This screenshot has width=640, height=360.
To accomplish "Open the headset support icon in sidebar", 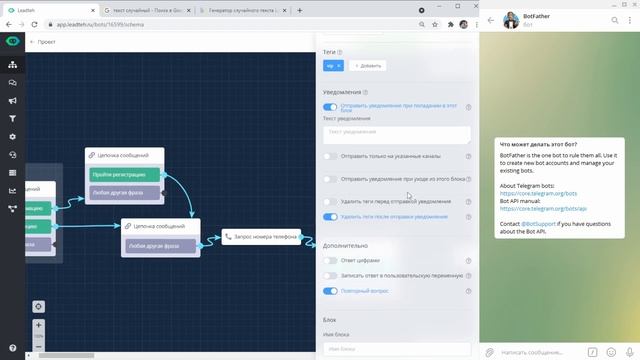I will point(13,155).
